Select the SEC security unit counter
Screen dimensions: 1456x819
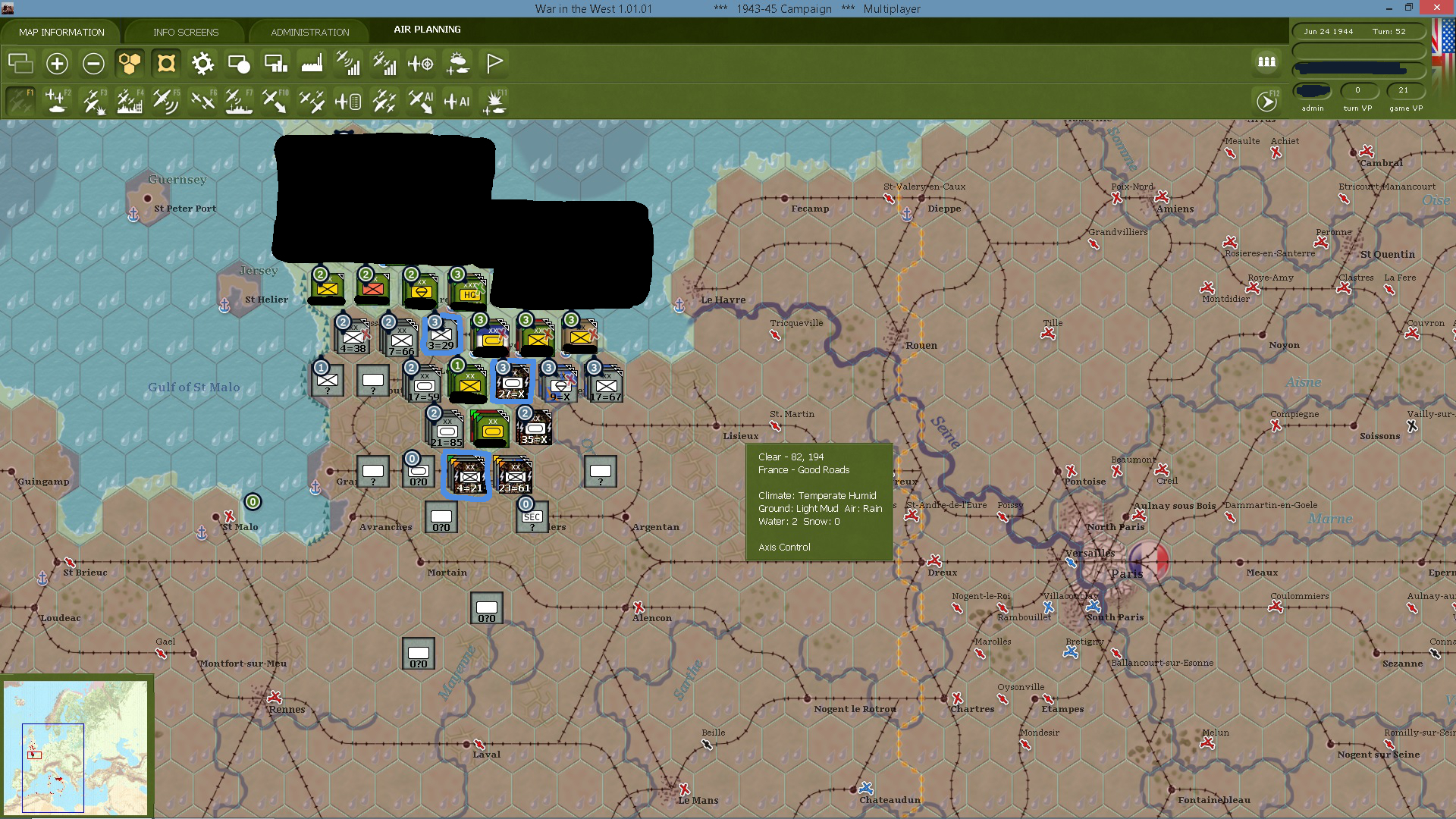(532, 516)
